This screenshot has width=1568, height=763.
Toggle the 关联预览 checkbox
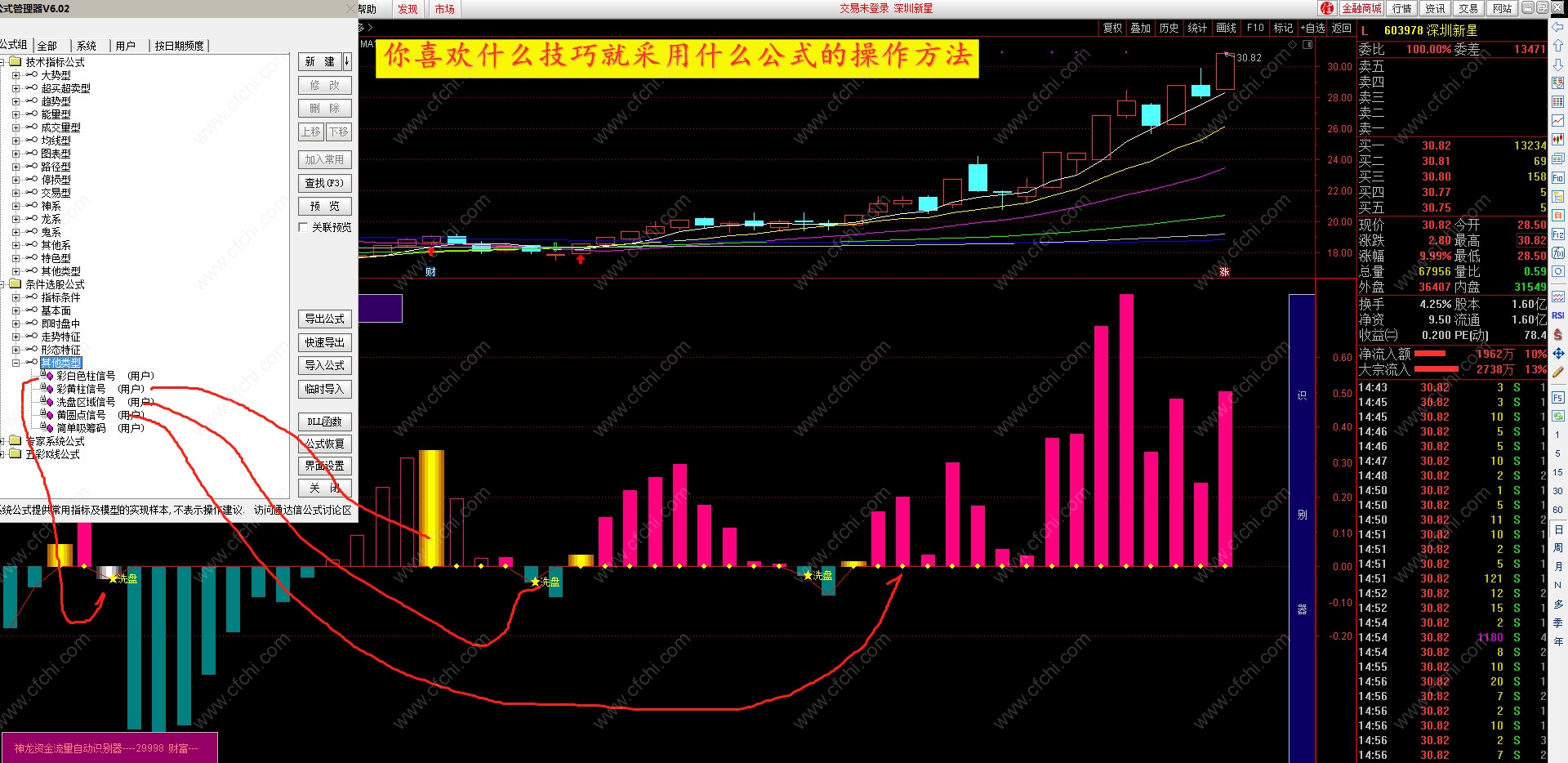pos(303,227)
